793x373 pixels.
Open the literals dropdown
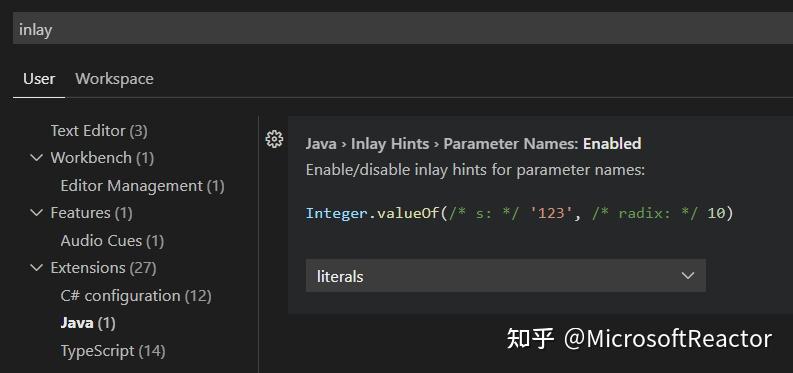506,275
